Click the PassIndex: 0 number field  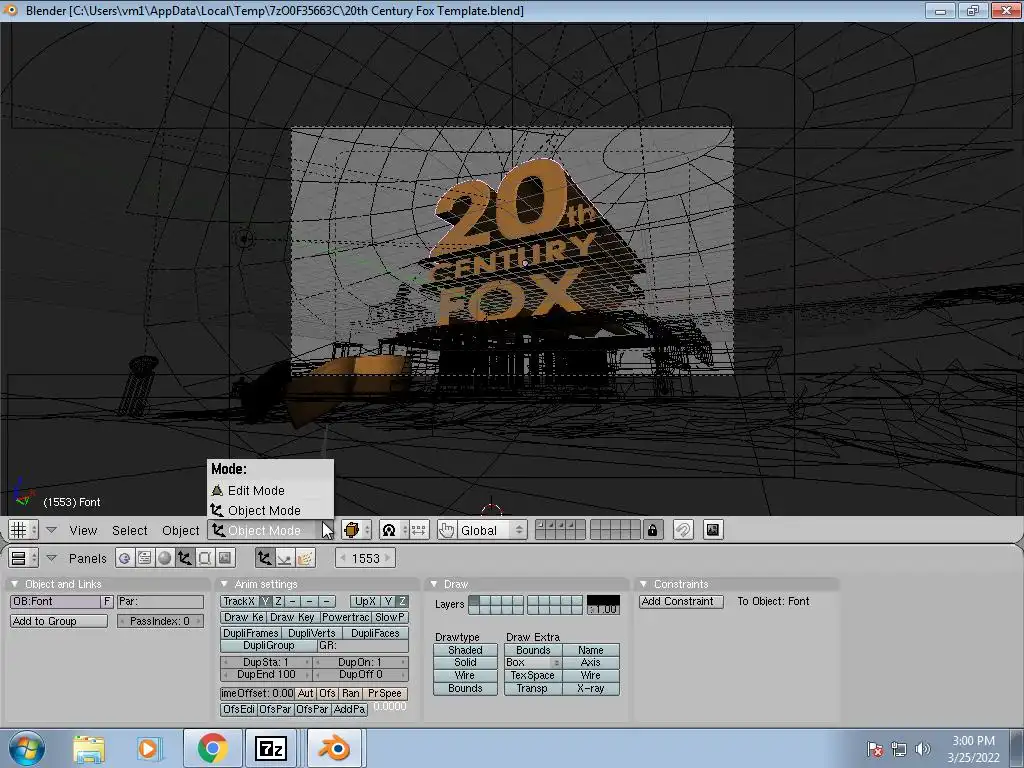pyautogui.click(x=160, y=620)
